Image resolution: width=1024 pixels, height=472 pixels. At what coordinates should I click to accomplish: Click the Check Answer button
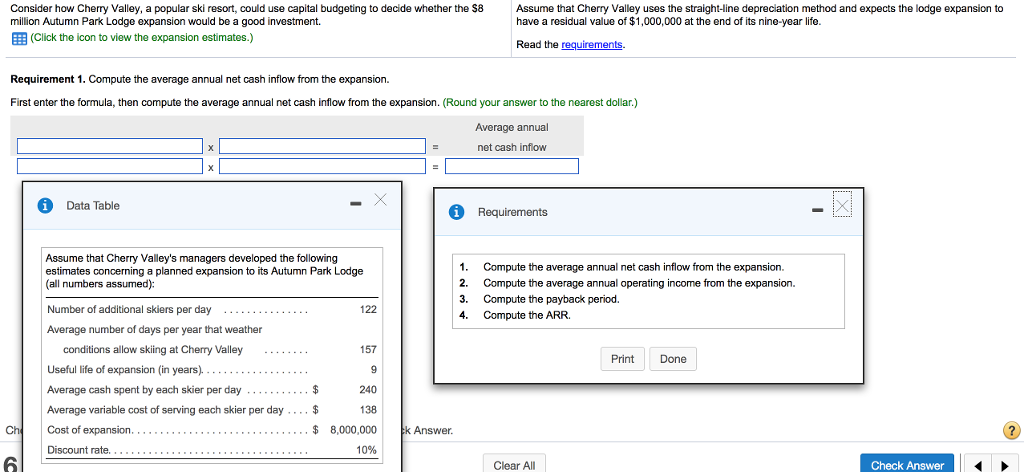907,464
